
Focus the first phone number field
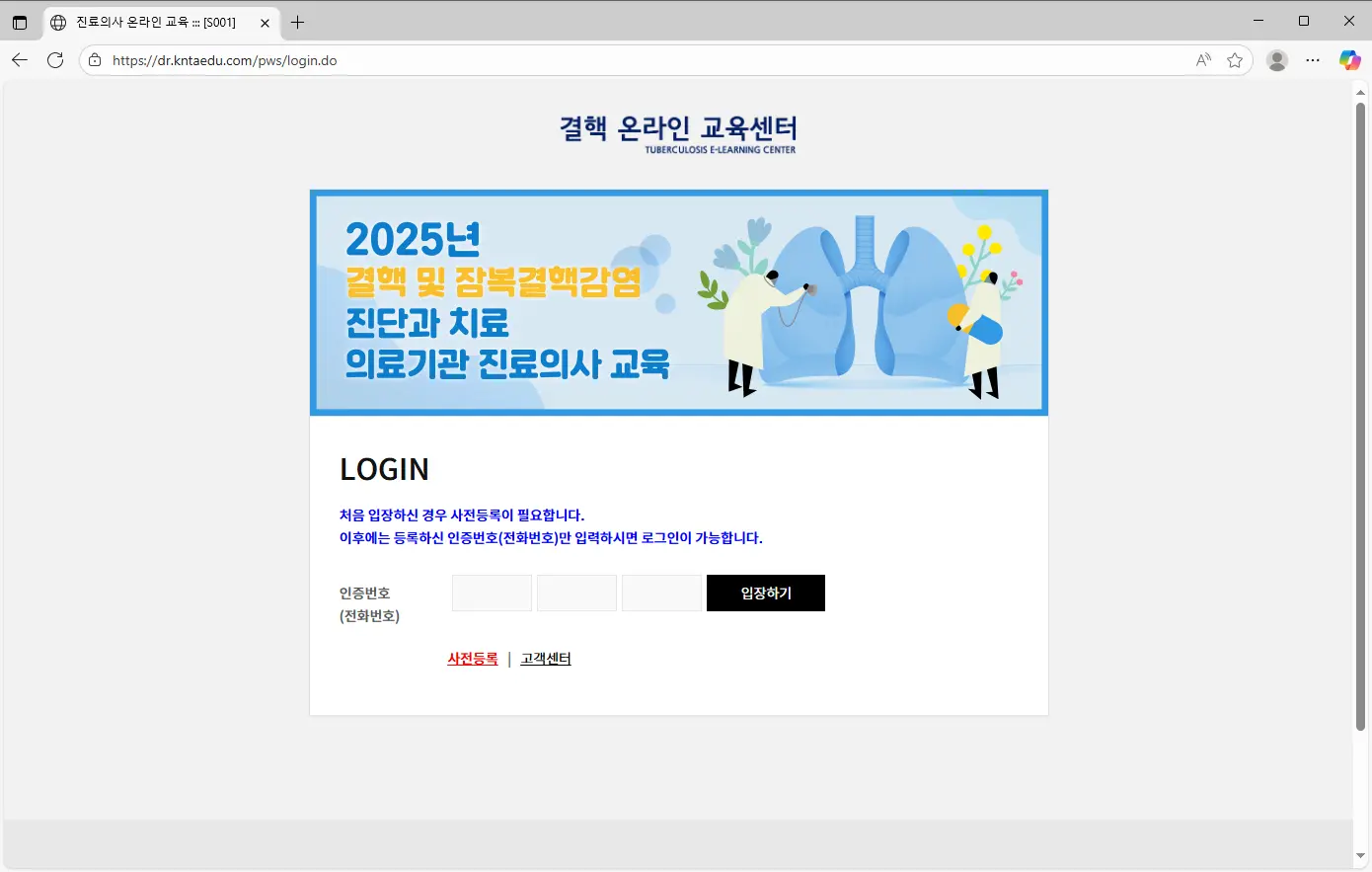[492, 593]
